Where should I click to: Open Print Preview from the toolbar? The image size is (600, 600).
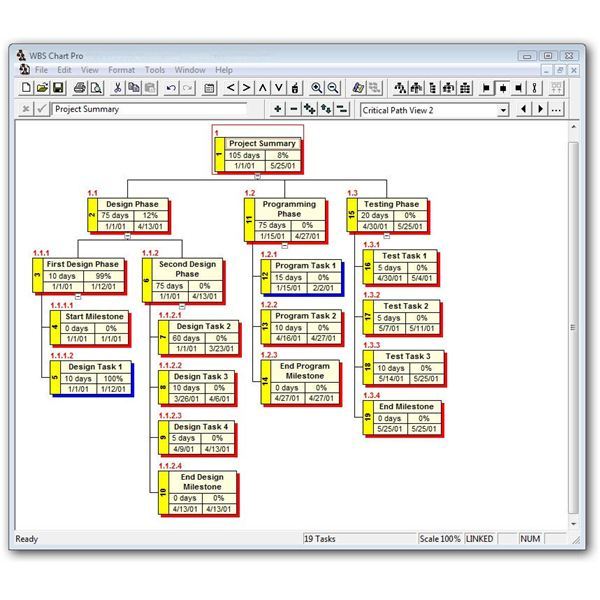96,88
